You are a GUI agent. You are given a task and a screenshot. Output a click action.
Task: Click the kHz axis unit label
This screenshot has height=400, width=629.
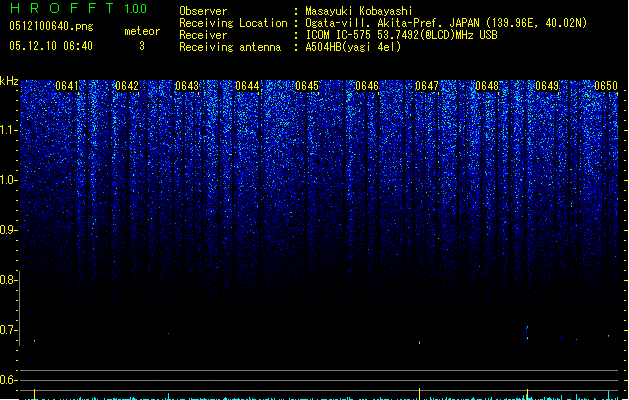pyautogui.click(x=9, y=81)
